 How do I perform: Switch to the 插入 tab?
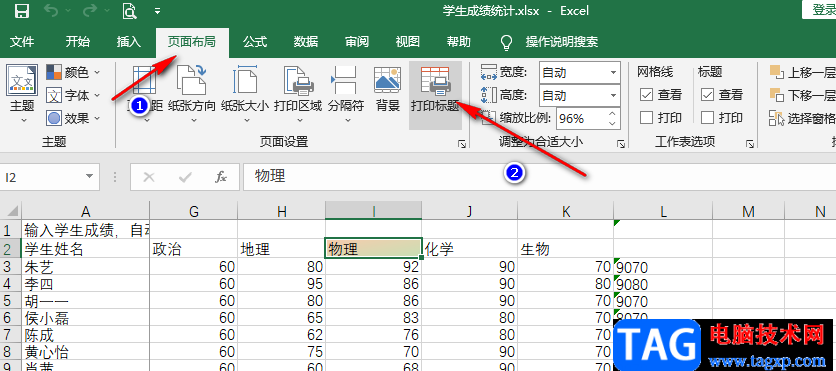click(128, 42)
